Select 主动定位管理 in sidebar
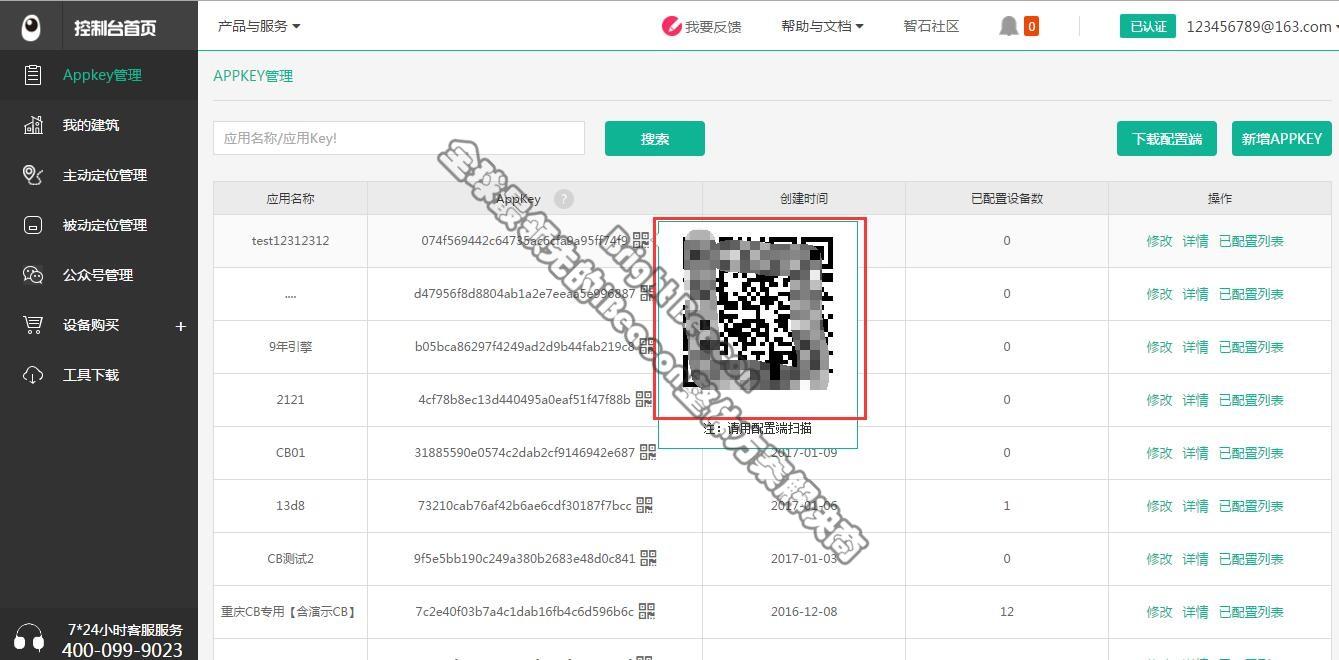The width and height of the screenshot is (1339, 660). pos(105,175)
